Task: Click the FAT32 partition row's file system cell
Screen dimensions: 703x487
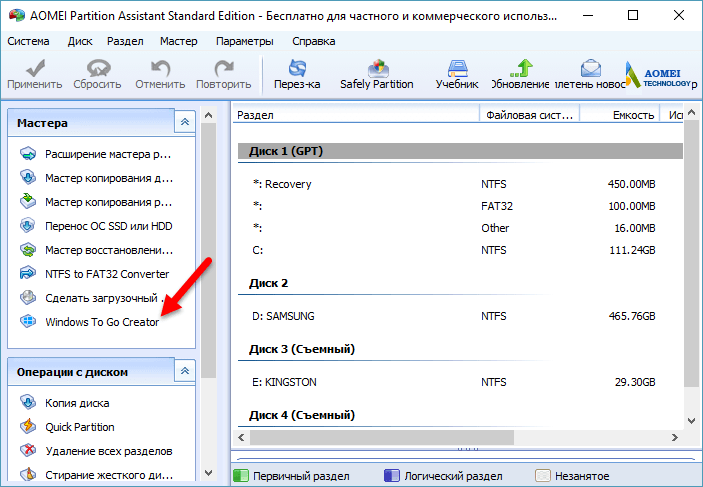Action: (x=497, y=206)
